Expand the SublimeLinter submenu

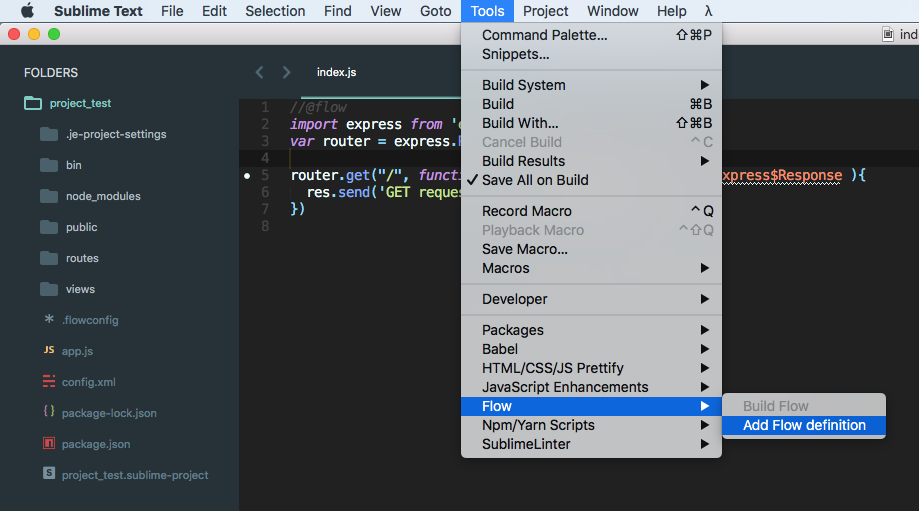pyautogui.click(x=591, y=444)
